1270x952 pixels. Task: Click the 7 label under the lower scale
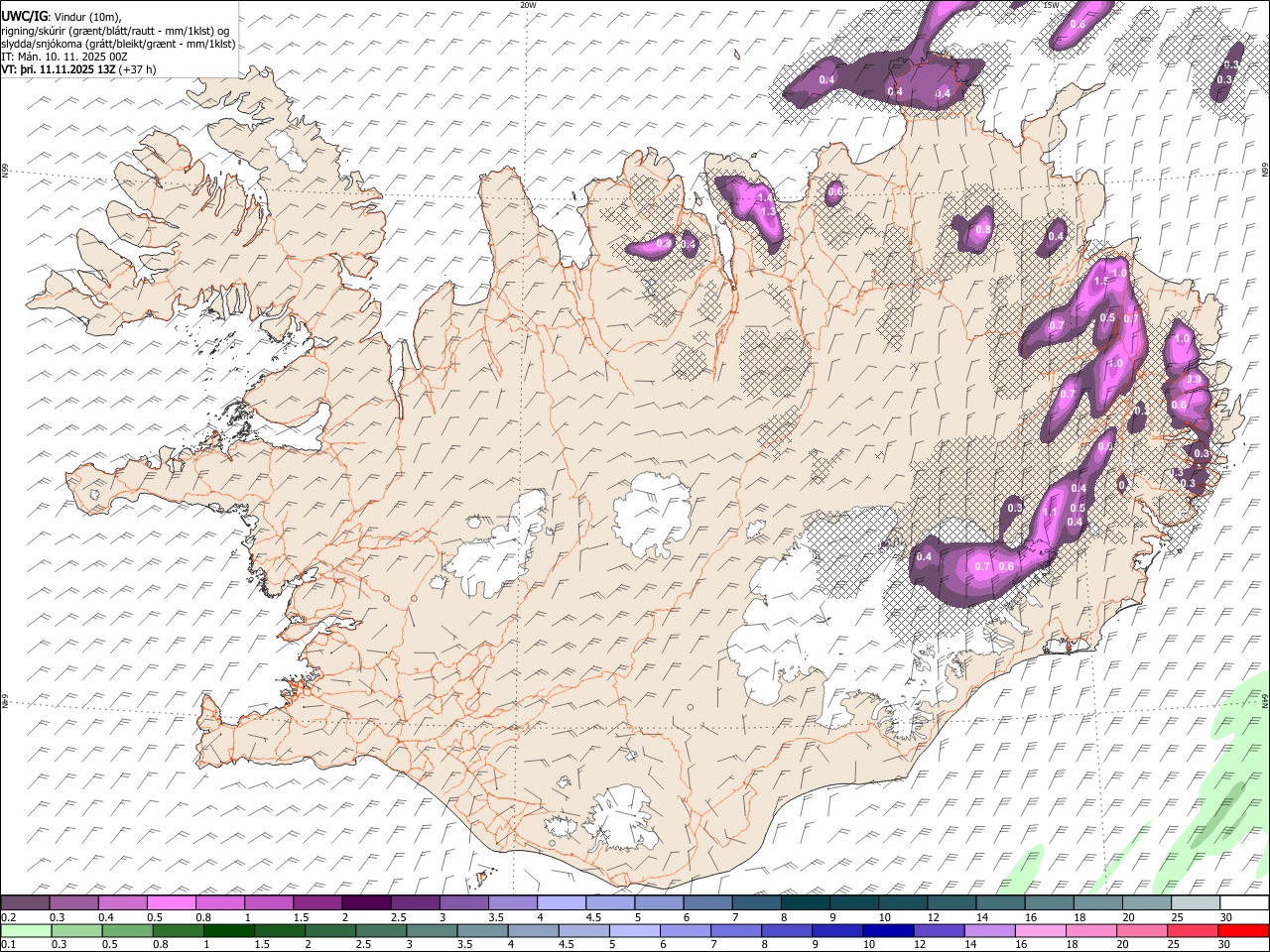[x=714, y=944]
